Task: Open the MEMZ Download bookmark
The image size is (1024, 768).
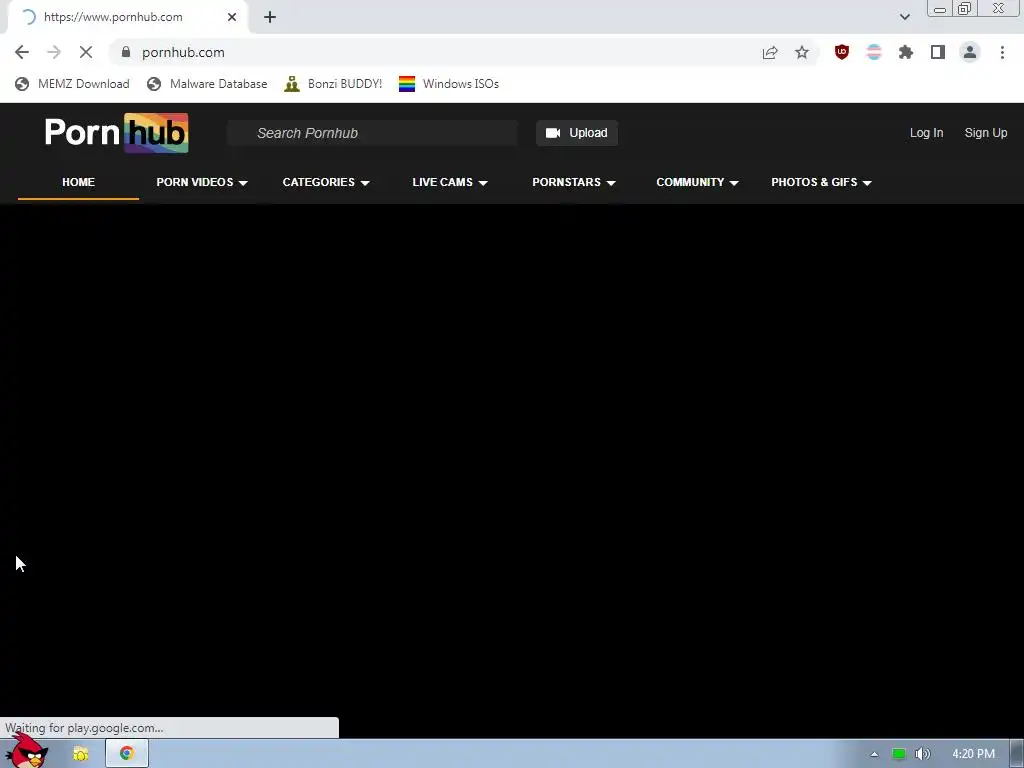Action: 72,84
